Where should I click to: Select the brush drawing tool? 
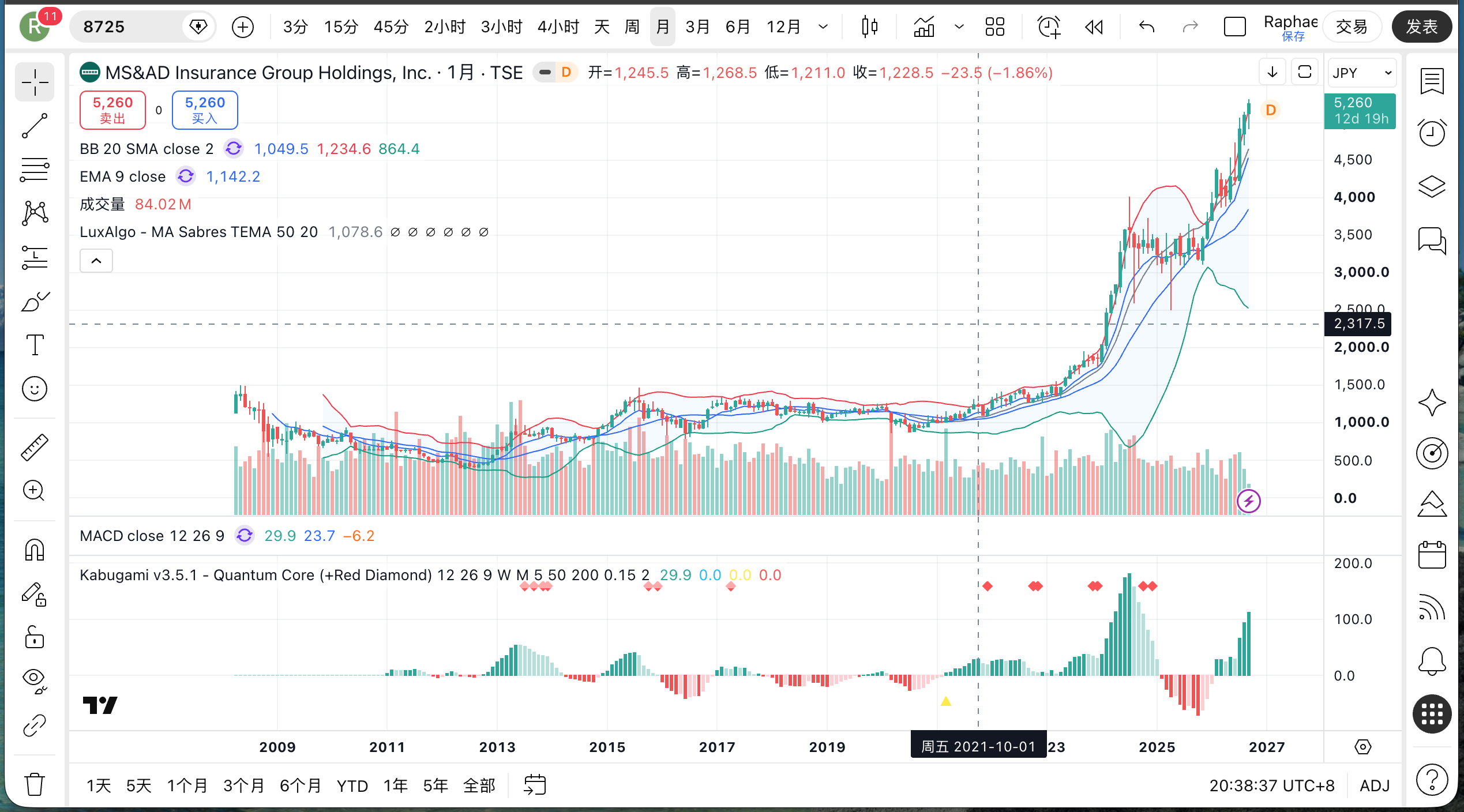[35, 302]
